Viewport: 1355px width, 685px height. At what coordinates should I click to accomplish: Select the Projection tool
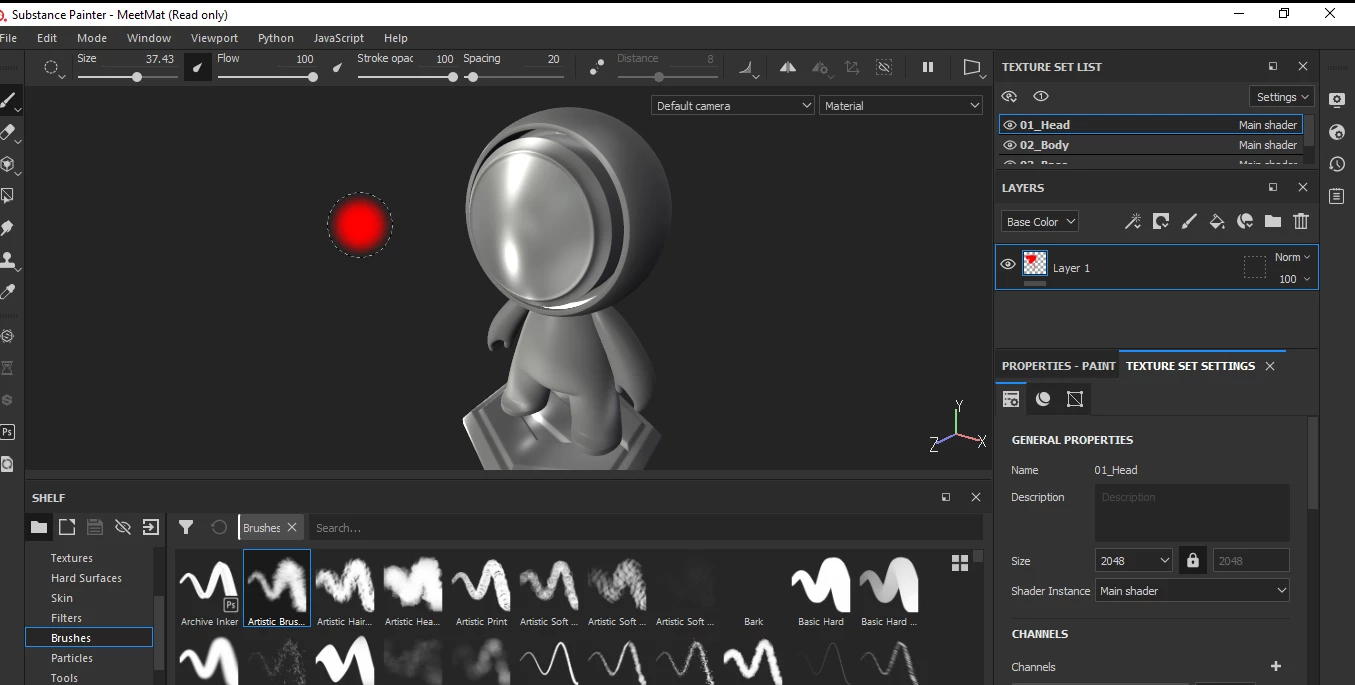8,164
